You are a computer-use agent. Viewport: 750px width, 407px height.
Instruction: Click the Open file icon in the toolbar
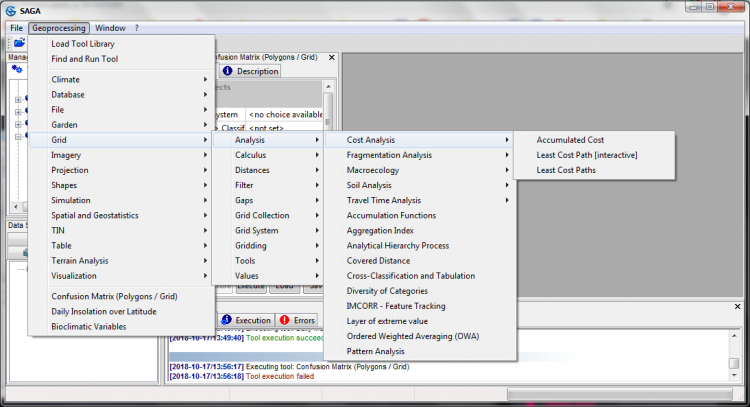[x=19, y=43]
